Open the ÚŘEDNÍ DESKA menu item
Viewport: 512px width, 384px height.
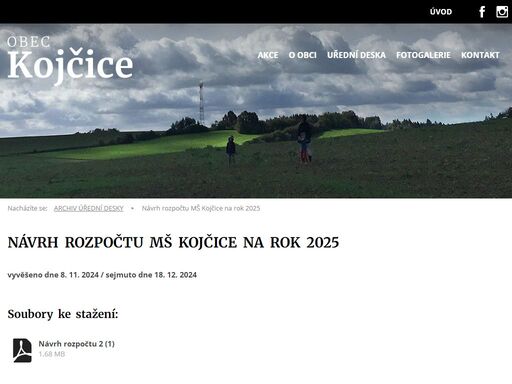(356, 55)
